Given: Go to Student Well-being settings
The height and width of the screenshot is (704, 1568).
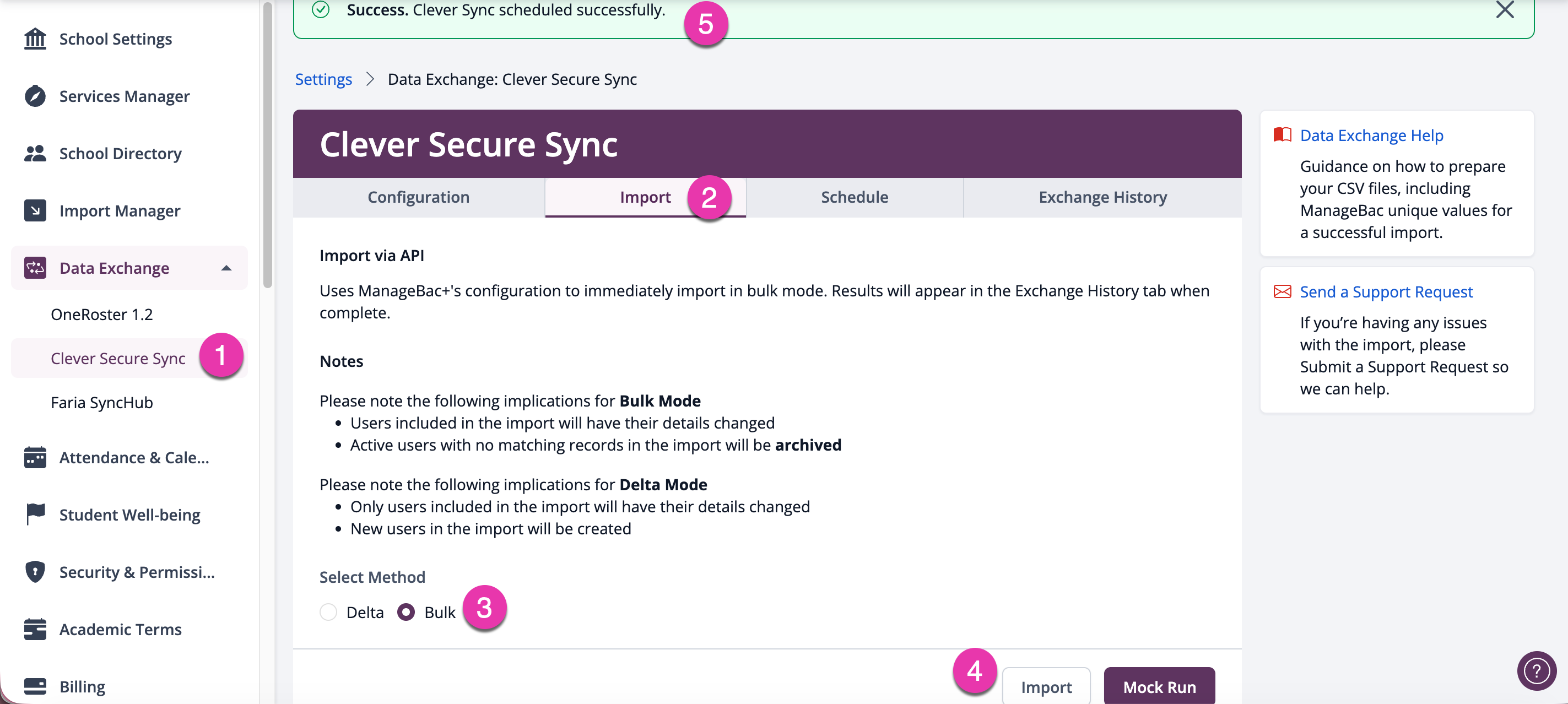Looking at the screenshot, I should click(129, 515).
